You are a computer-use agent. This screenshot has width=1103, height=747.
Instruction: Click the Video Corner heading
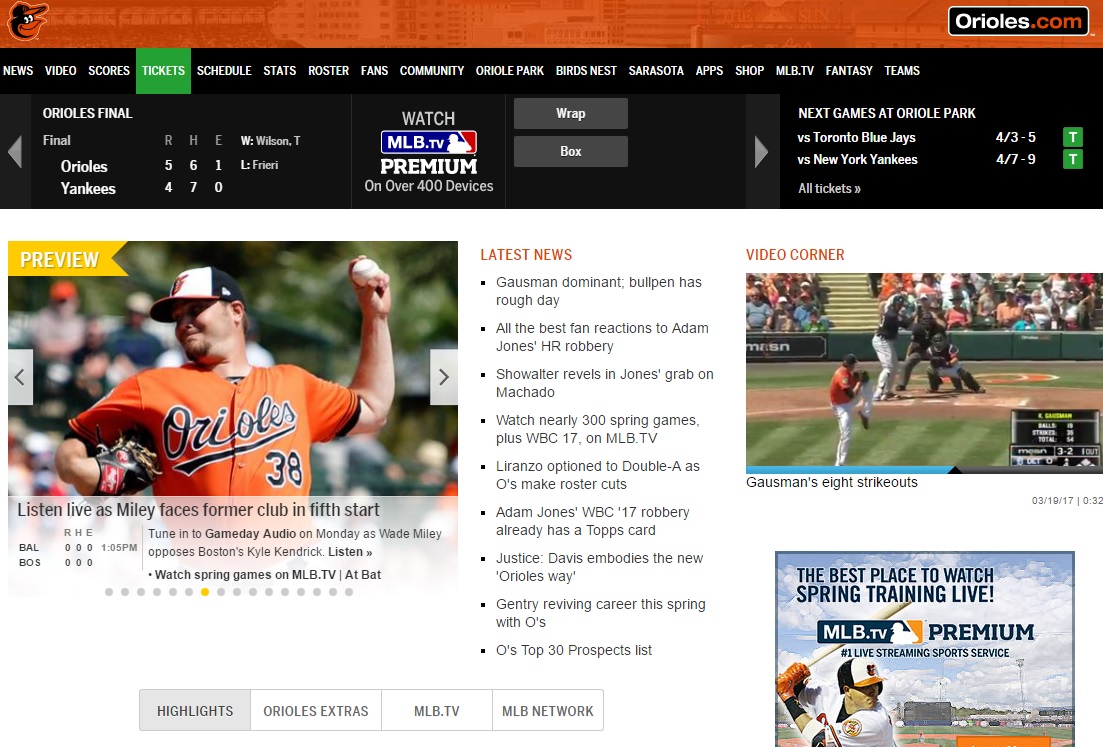tap(795, 255)
